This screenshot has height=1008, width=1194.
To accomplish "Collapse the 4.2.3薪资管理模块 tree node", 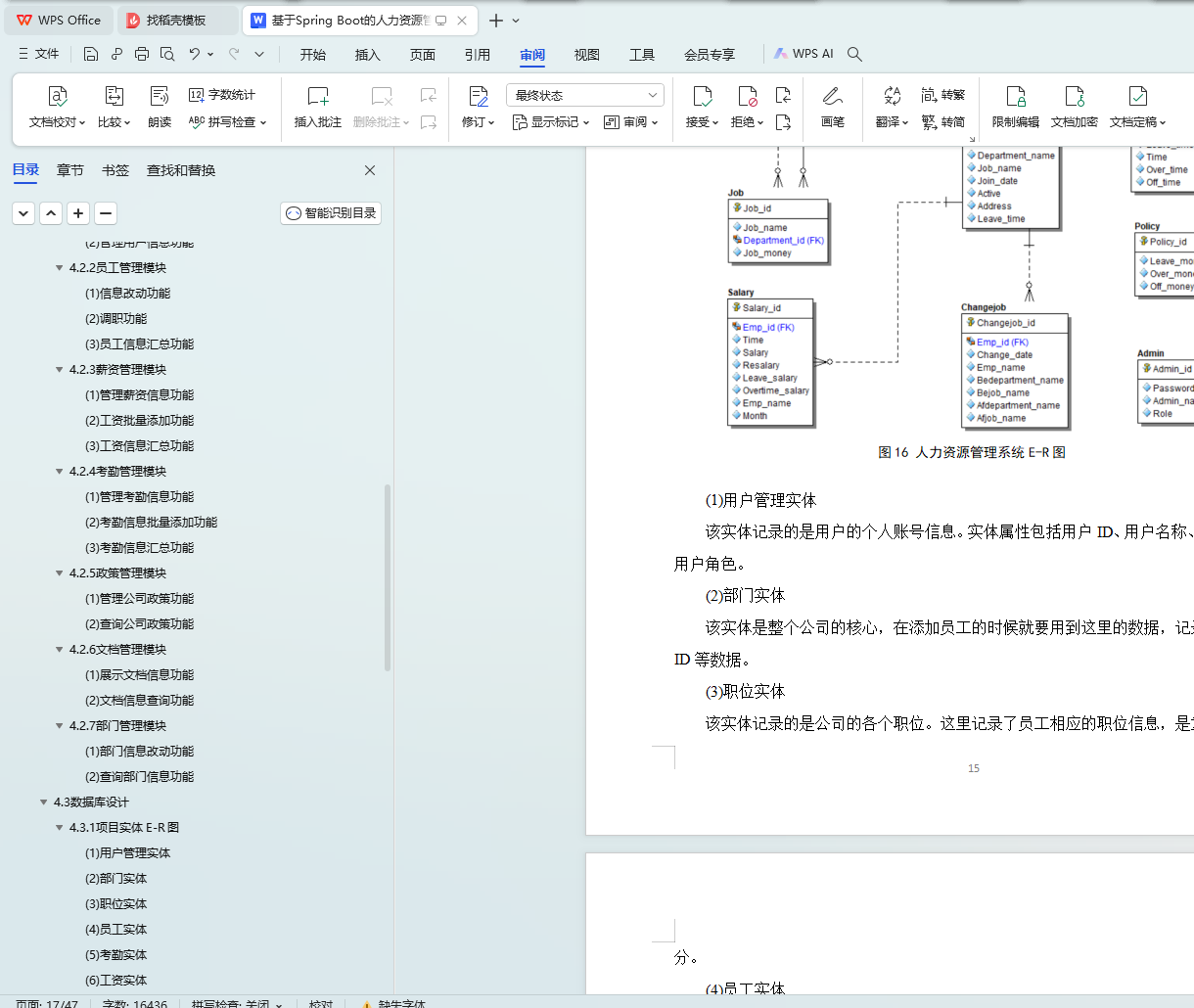I will tap(59, 370).
